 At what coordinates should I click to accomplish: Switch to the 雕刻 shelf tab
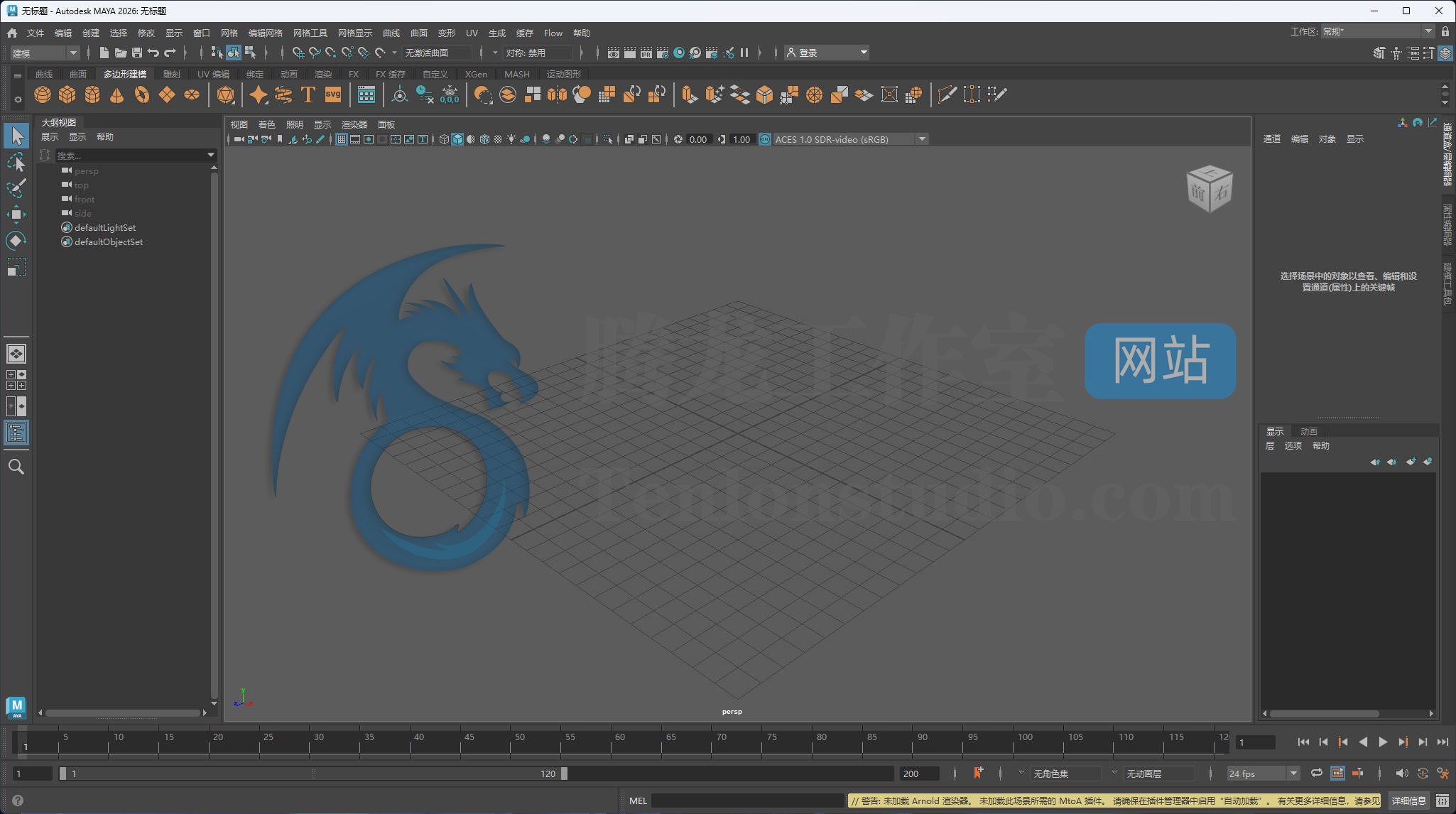tap(172, 74)
